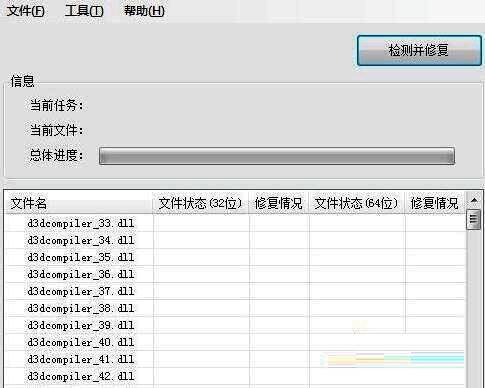Click the 信息 group label
This screenshot has width=485, height=388.
(x=22, y=81)
